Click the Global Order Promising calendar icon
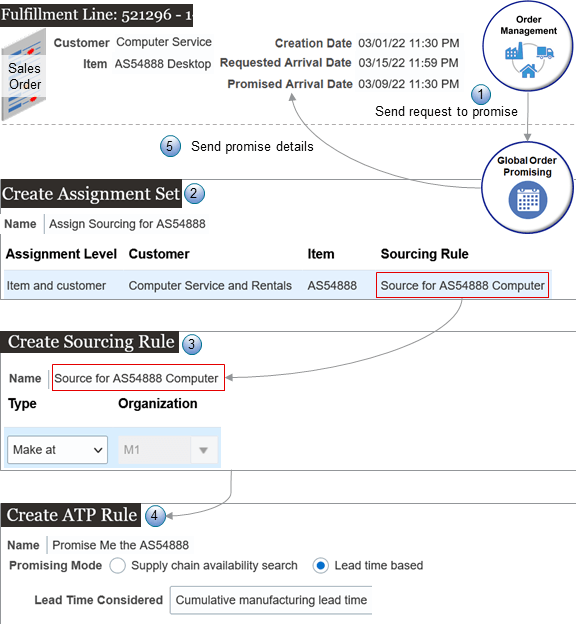 click(528, 200)
